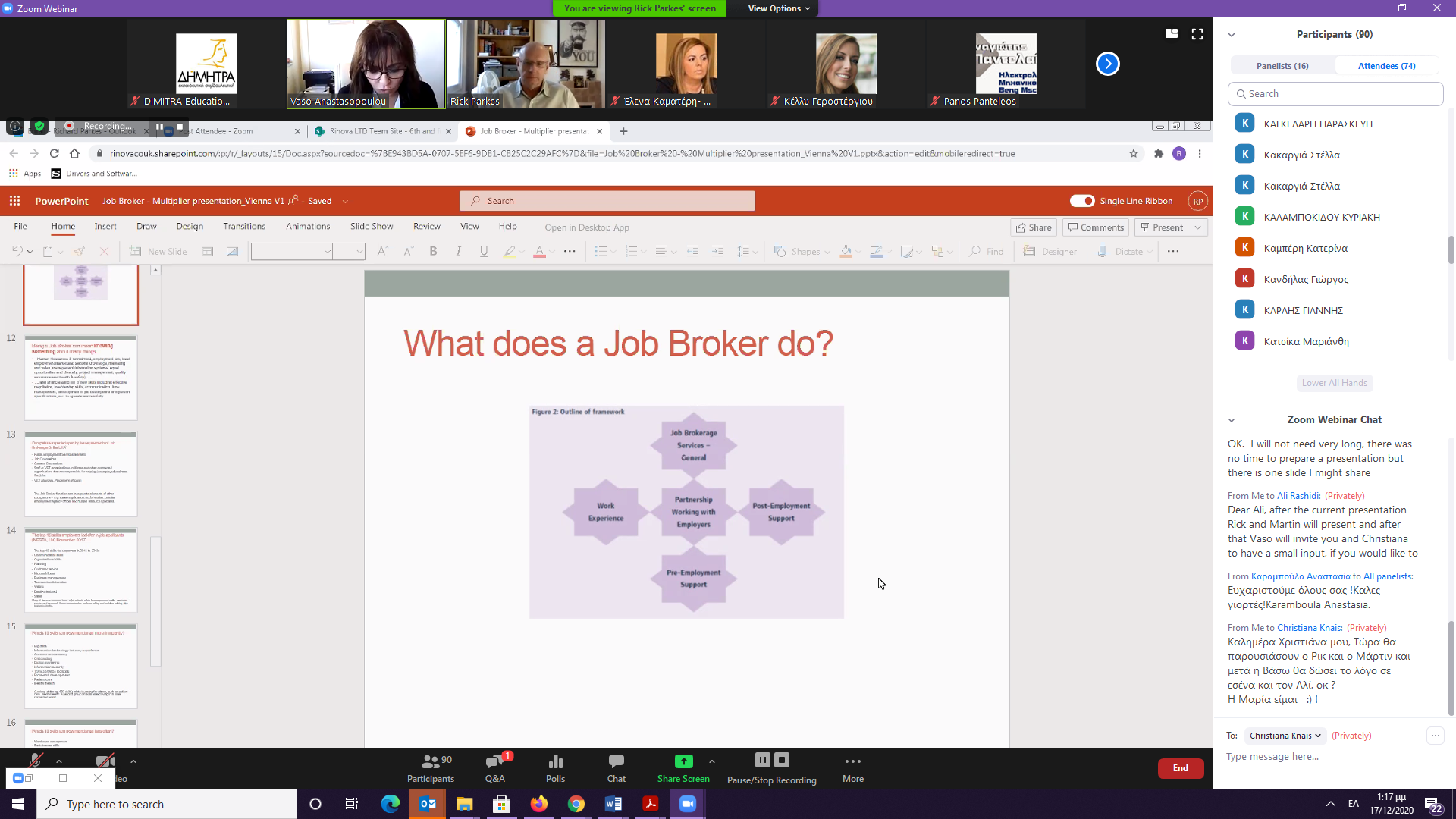This screenshot has width=1456, height=819.
Task: Open the Insert ribbon tab
Action: [x=105, y=227]
